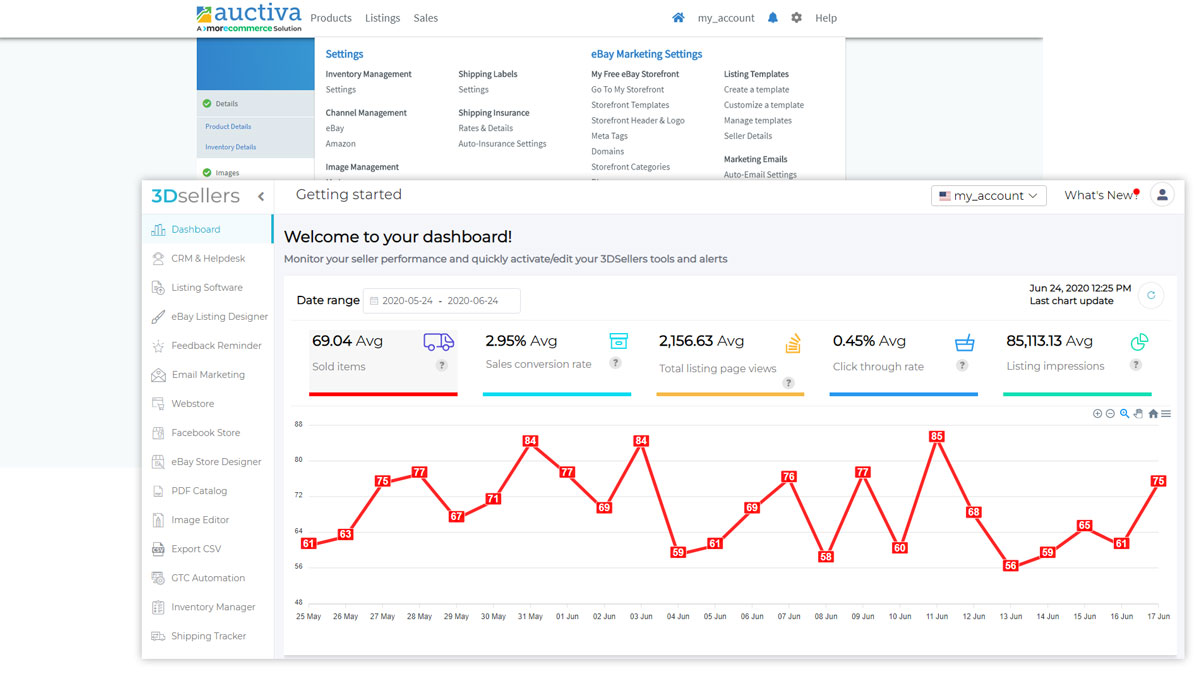Select the chart panning hand tool
Viewport: 1200px width, 675px height.
[x=1138, y=413]
